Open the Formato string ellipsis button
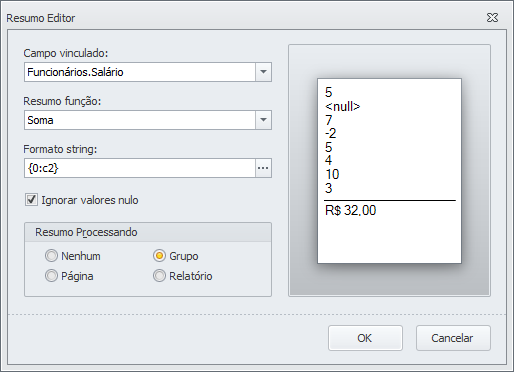514x372 pixels. click(x=263, y=168)
